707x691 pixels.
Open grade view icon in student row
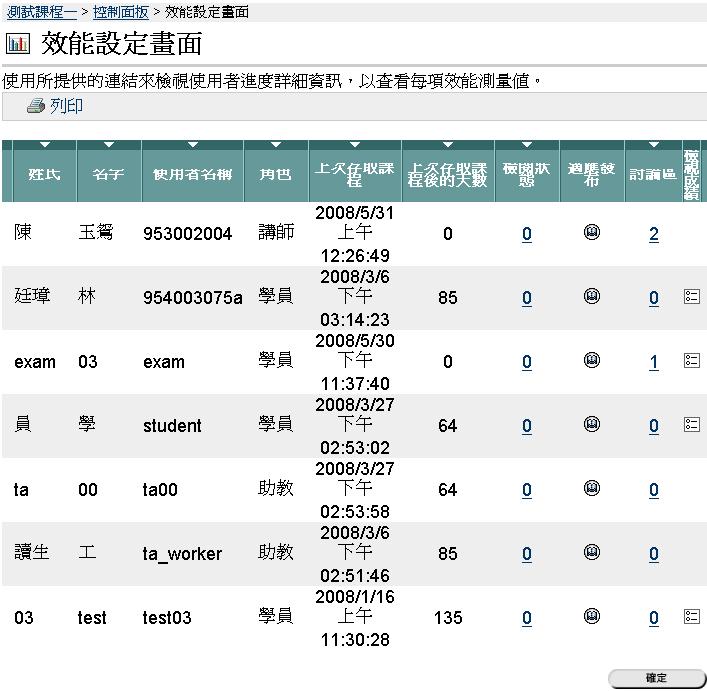pyautogui.click(x=691, y=425)
